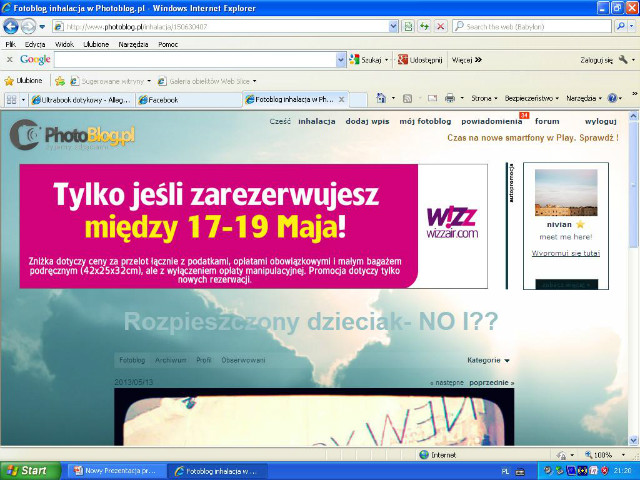This screenshot has width=640, height=480.
Task: Open the Narzędzia command bar dropdown
Action: (x=584, y=98)
